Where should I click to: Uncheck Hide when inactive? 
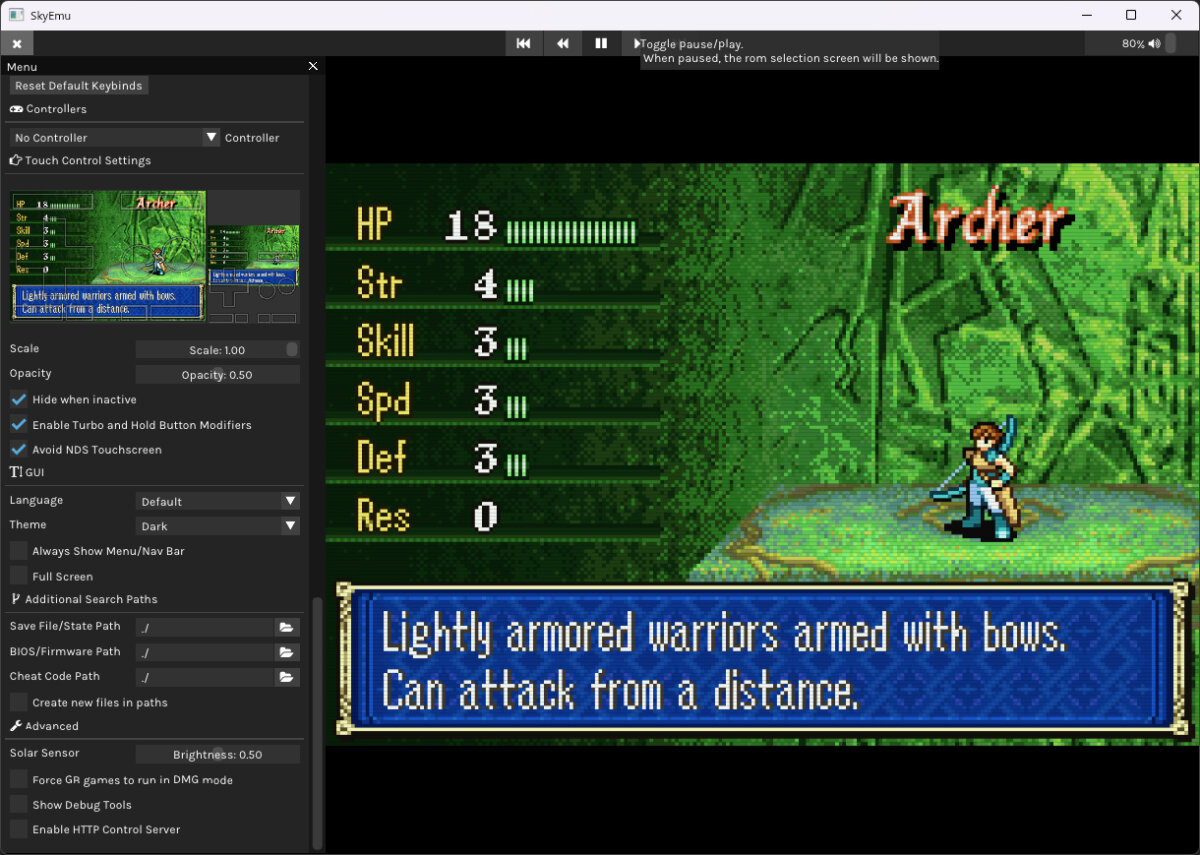tap(19, 399)
